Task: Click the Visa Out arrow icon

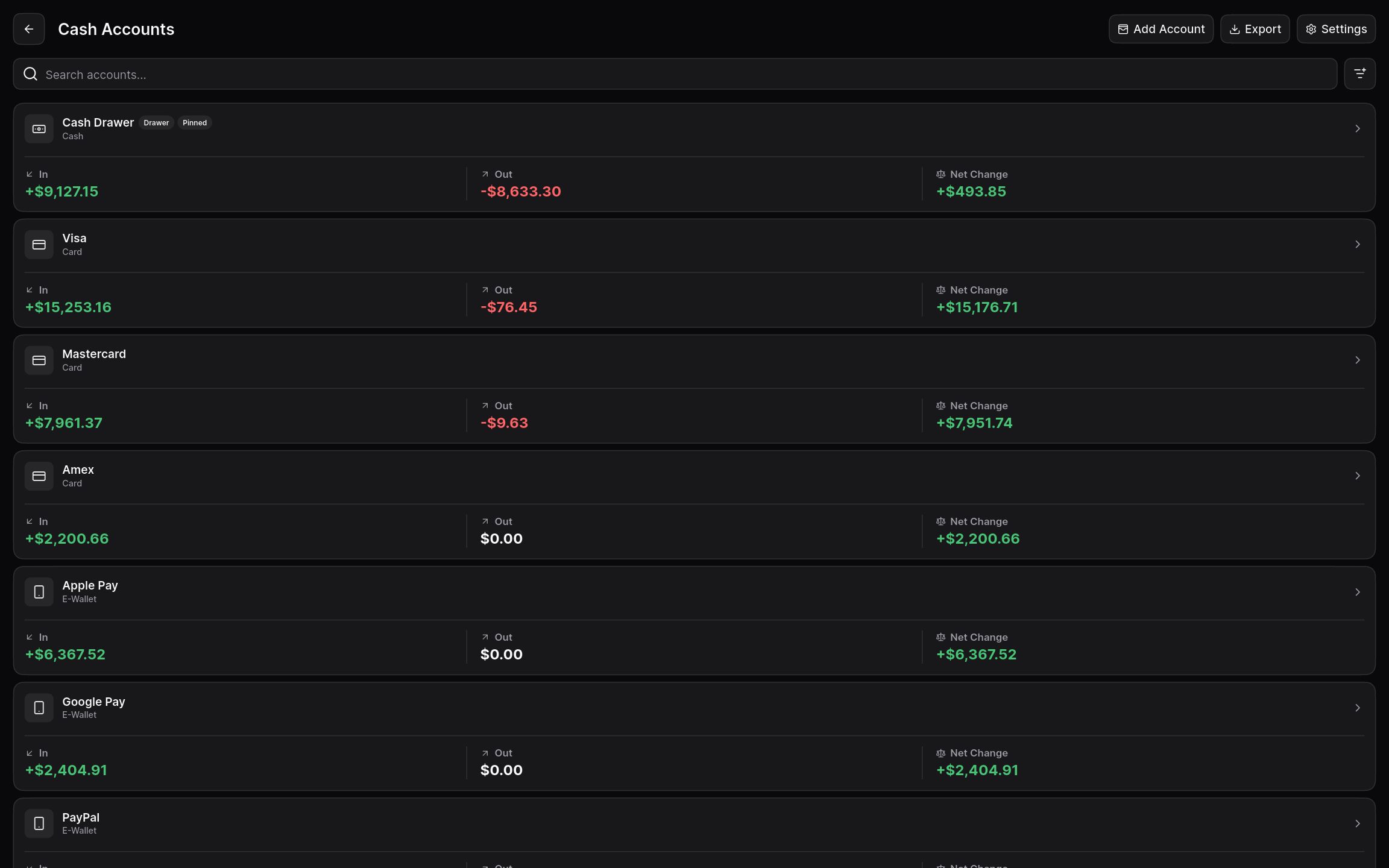Action: click(x=485, y=290)
